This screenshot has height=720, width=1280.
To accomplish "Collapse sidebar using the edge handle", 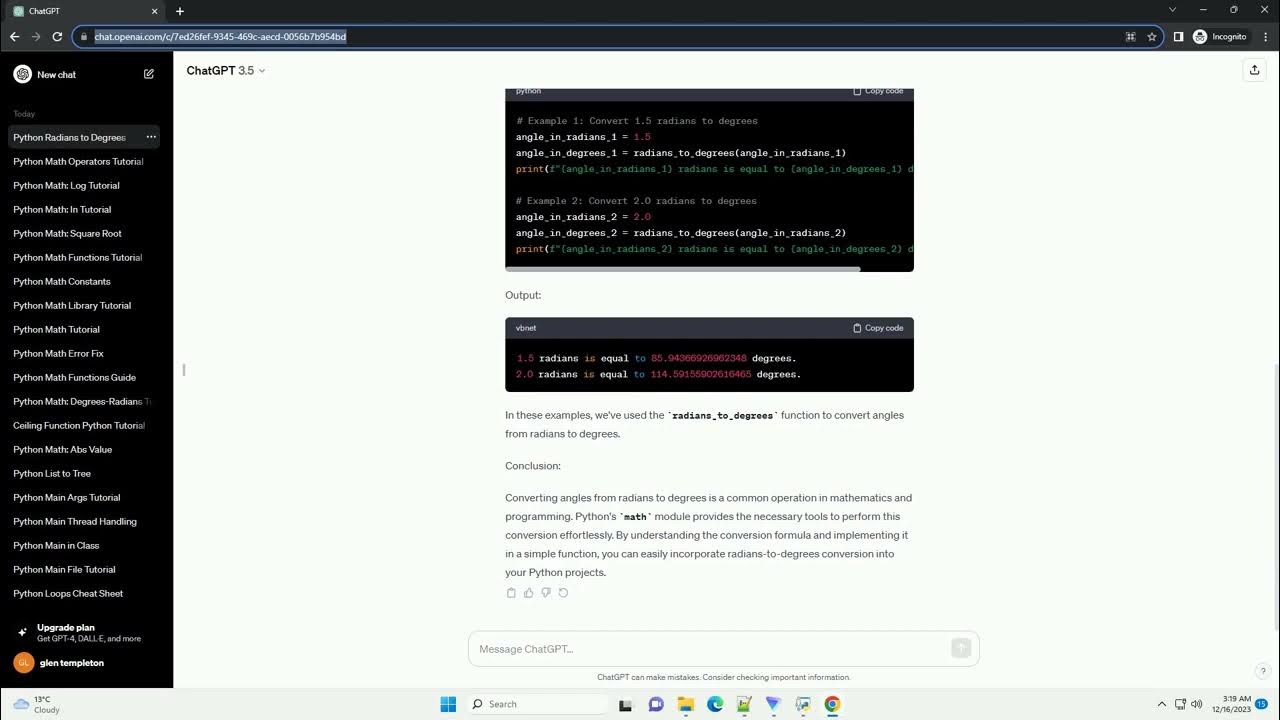I will click(184, 370).
